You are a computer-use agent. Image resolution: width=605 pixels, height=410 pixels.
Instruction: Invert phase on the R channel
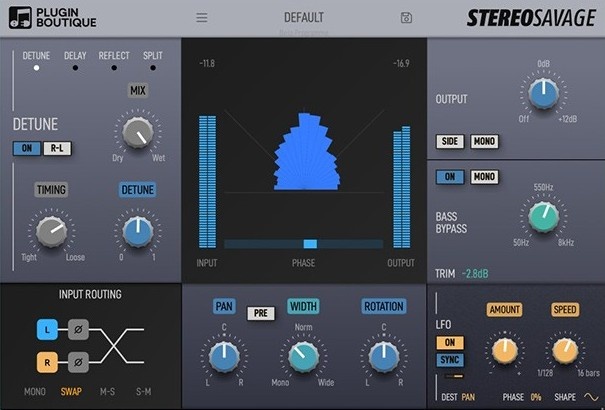pos(78,362)
